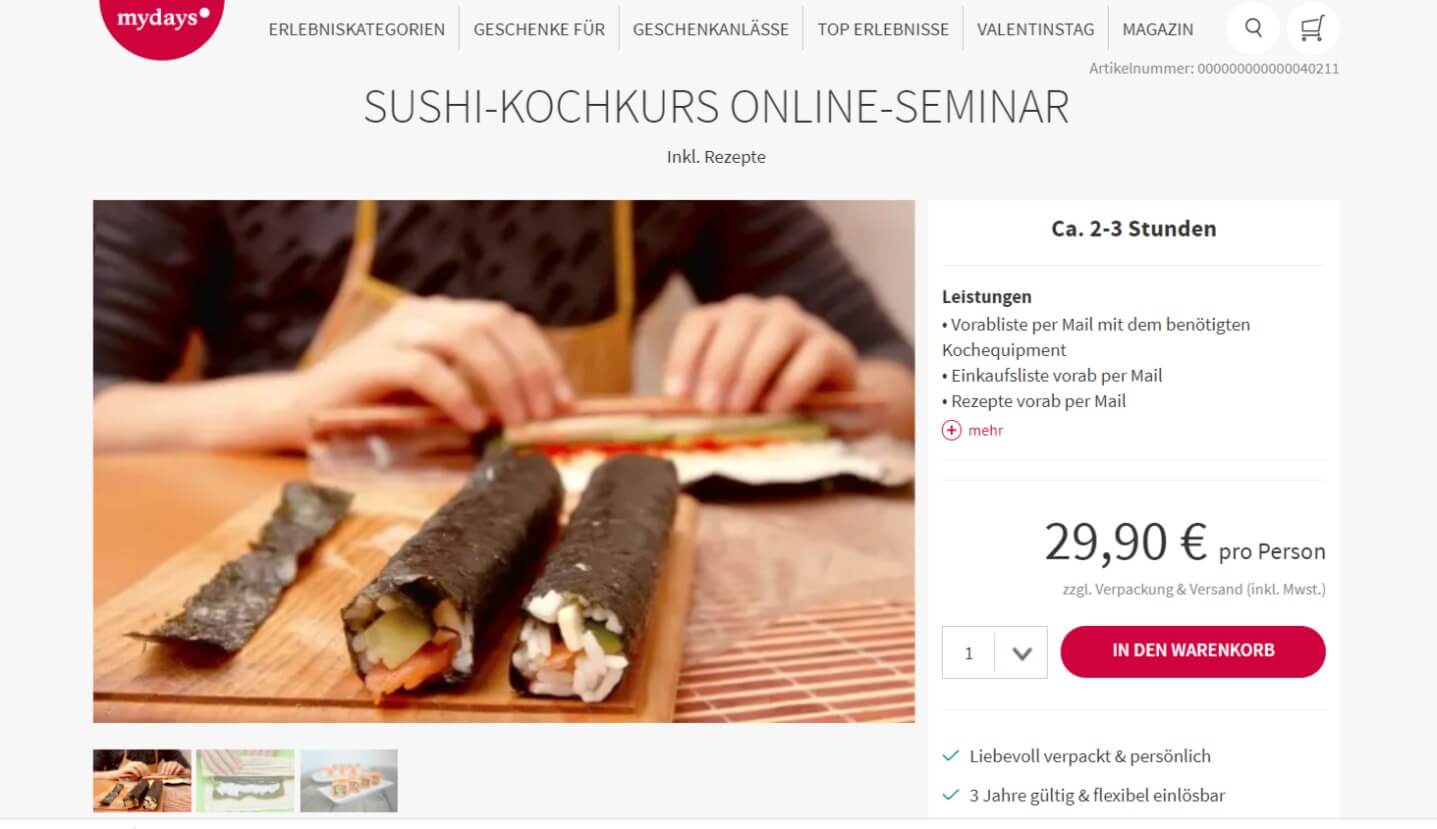Add item with In den Warenkorb

[1193, 651]
